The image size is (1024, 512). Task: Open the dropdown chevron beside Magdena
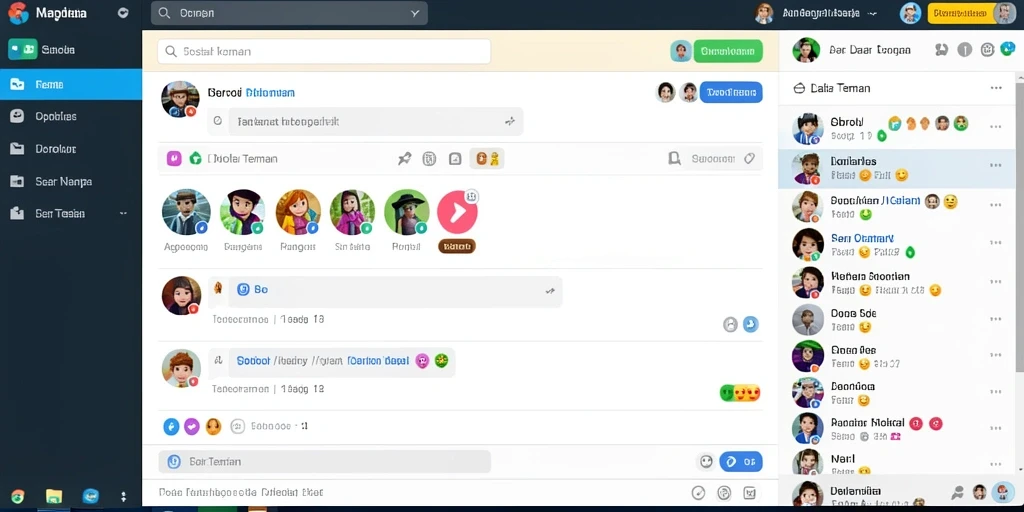coord(123,13)
